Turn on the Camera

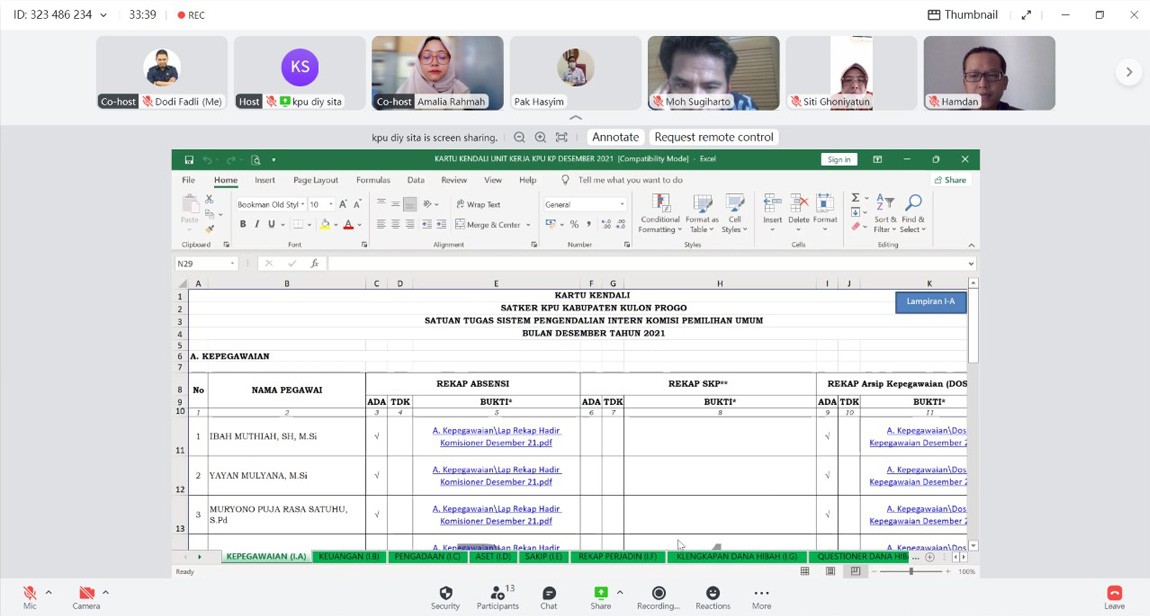[86, 593]
